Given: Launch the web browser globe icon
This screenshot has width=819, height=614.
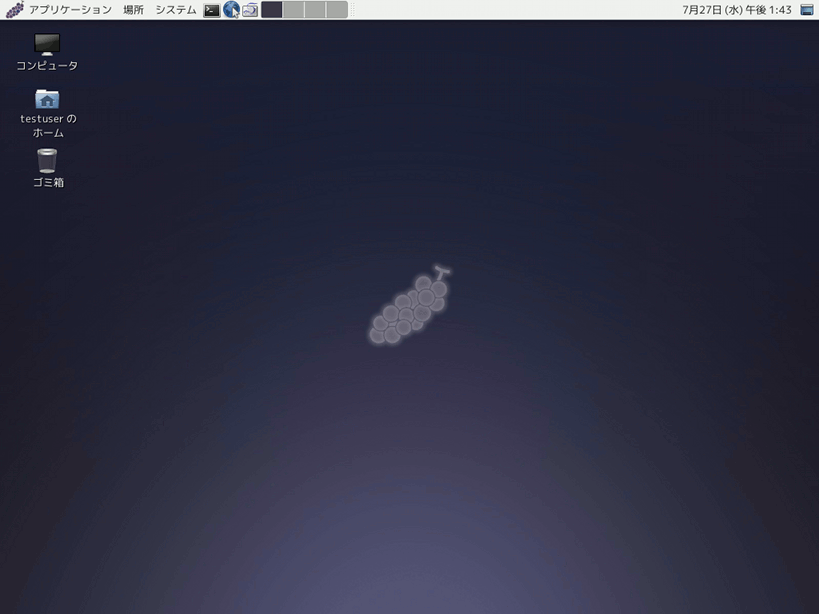Looking at the screenshot, I should coord(231,9).
